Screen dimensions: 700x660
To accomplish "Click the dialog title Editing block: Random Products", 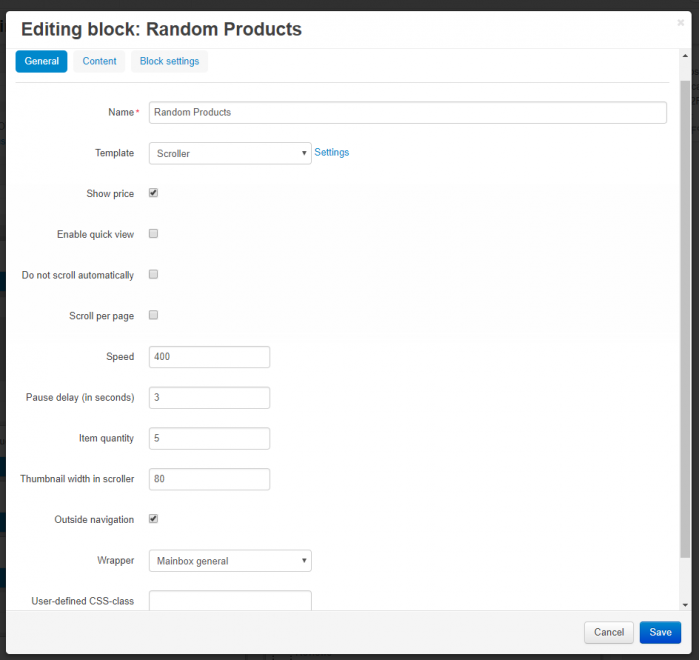I will 162,29.
